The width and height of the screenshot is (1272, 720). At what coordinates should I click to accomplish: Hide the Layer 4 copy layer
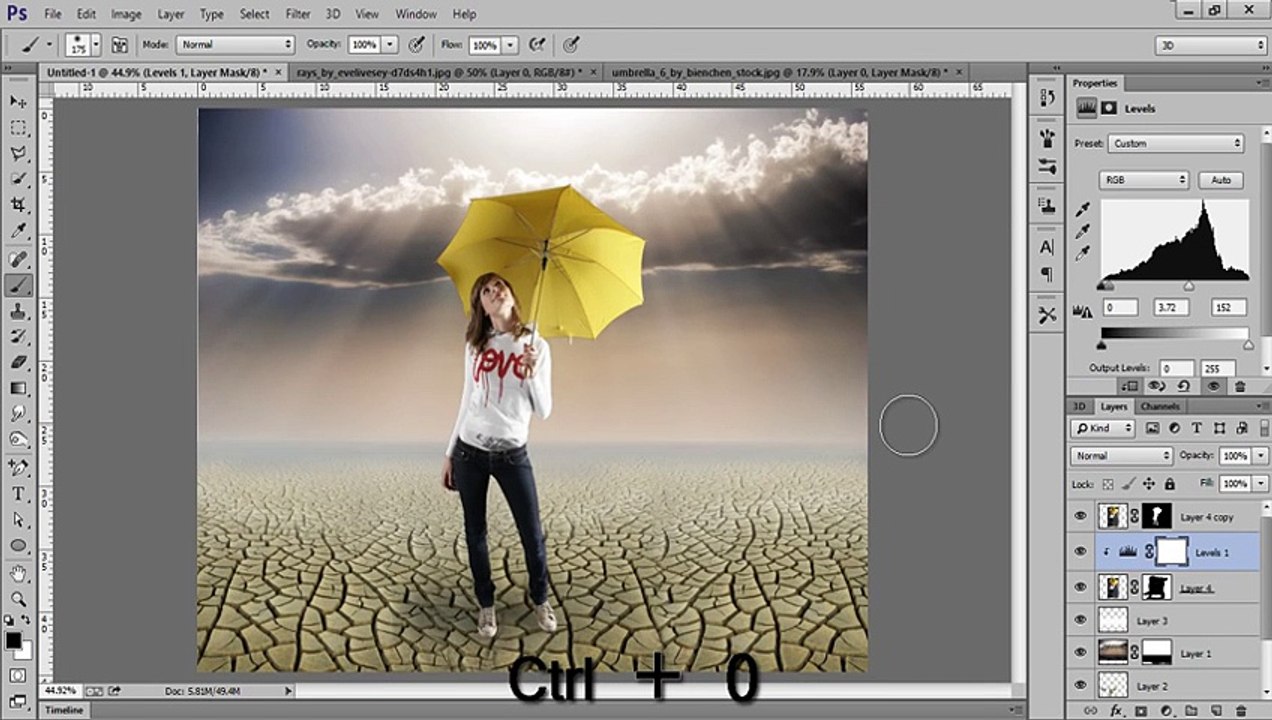pos(1080,517)
